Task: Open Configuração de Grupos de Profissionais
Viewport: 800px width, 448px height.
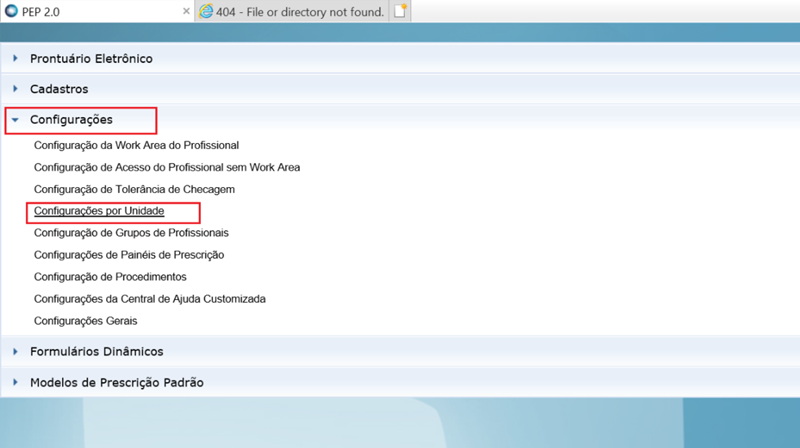Action: tap(131, 233)
